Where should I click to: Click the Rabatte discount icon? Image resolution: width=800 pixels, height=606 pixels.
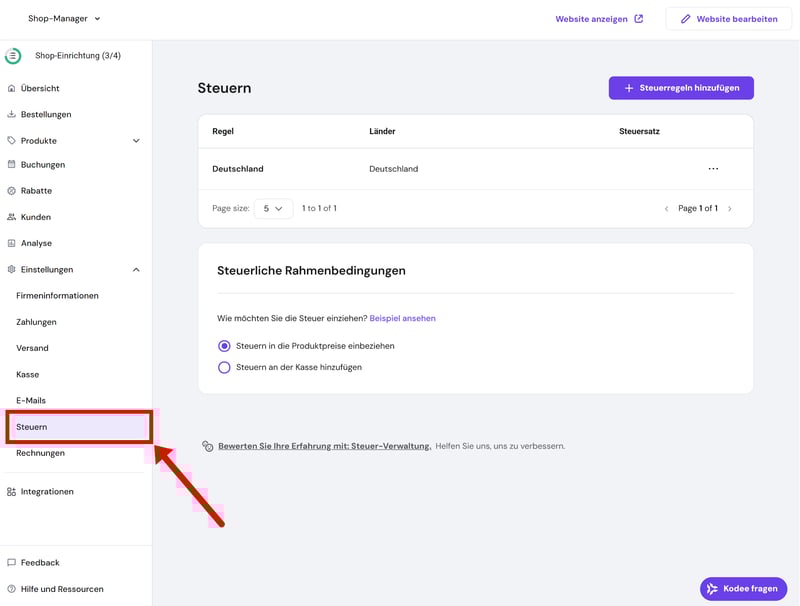12,190
